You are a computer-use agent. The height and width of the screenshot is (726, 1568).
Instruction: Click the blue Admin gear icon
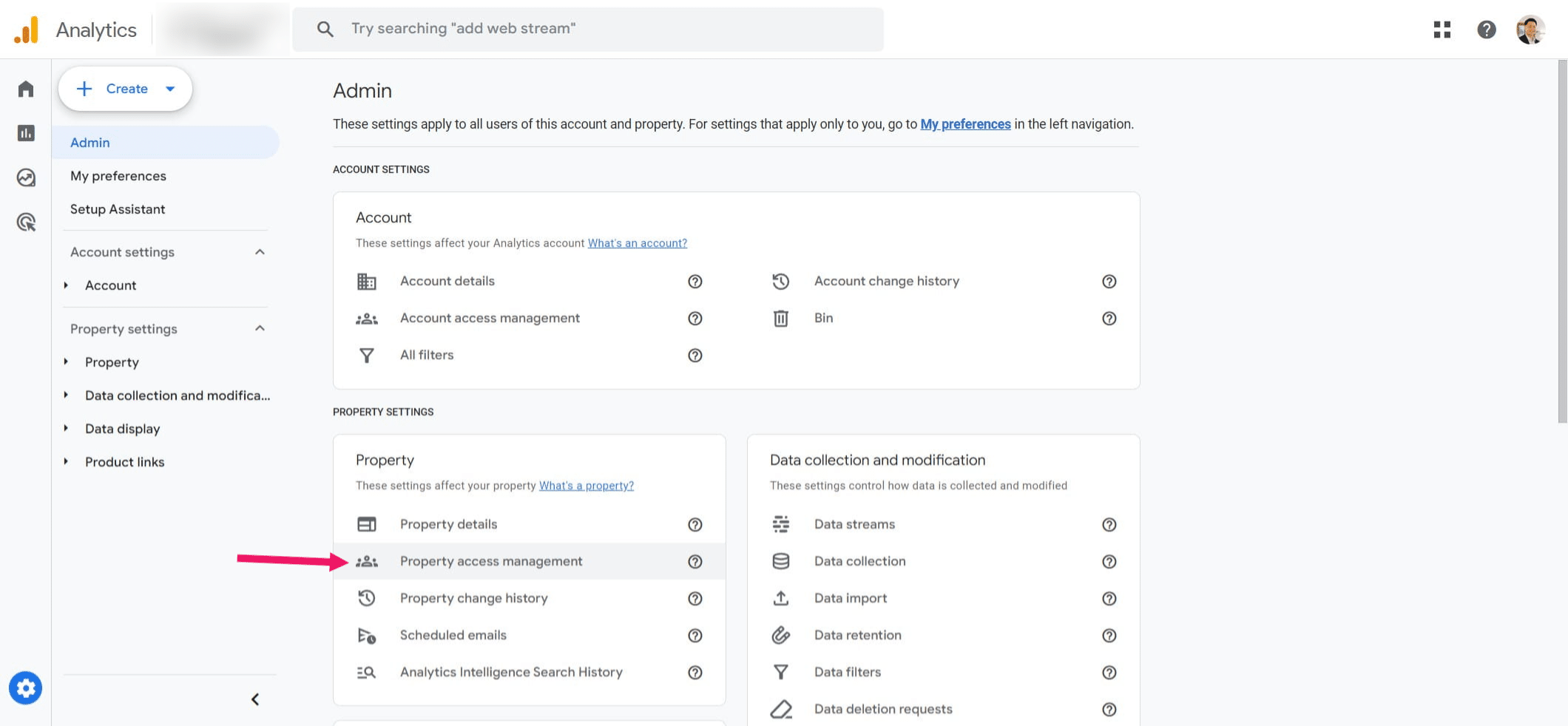26,688
